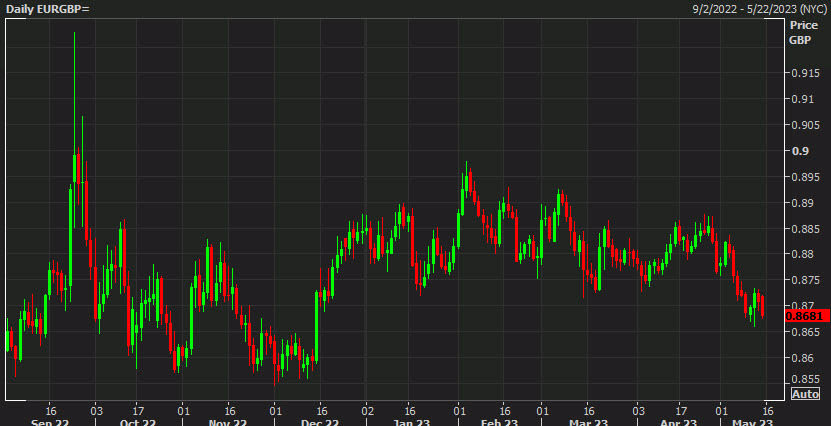Click the Nov 22 month label
Viewport: 831px width, 426px height.
click(228, 422)
